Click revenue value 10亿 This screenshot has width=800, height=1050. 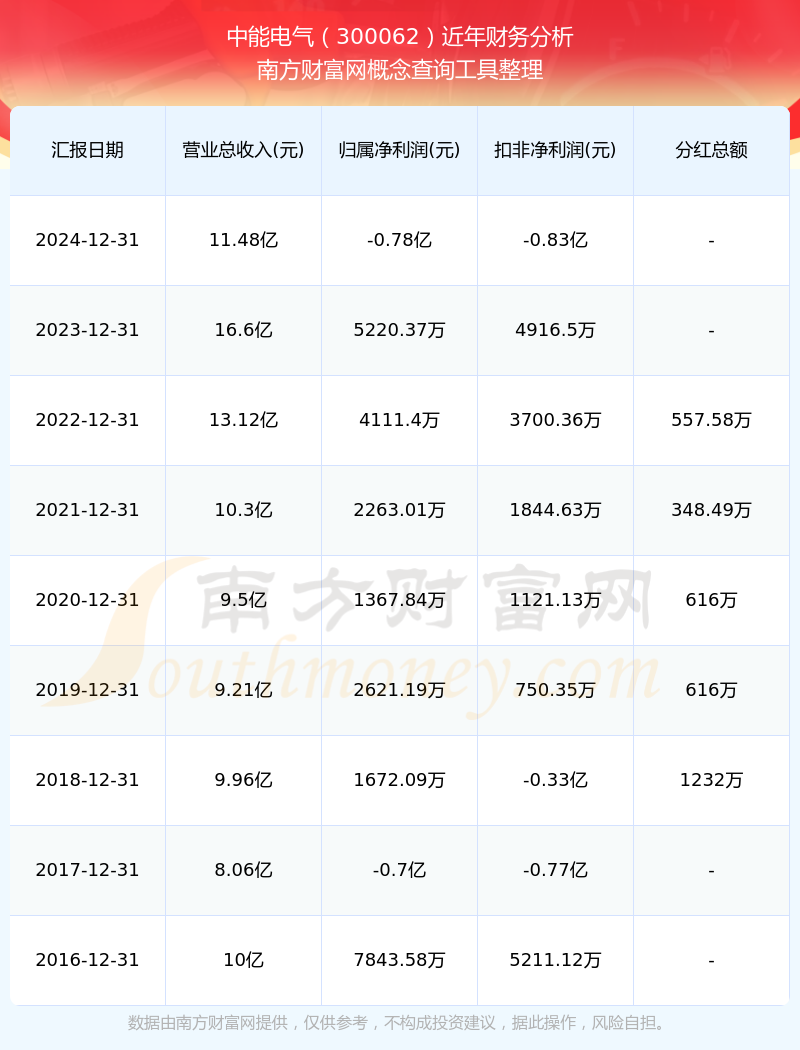tap(244, 960)
